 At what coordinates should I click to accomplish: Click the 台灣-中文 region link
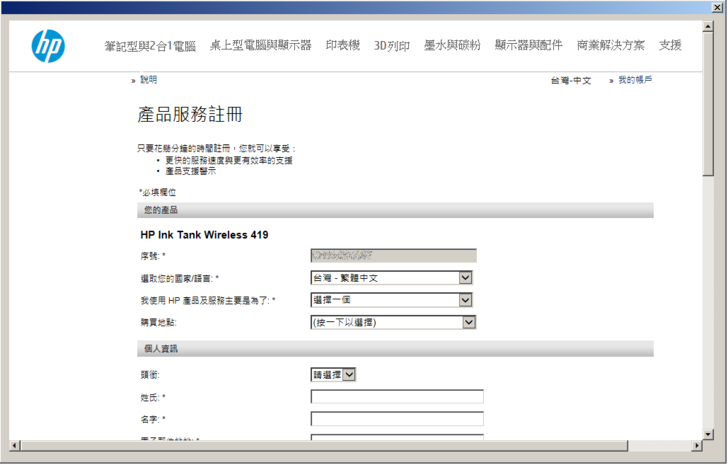(571, 80)
